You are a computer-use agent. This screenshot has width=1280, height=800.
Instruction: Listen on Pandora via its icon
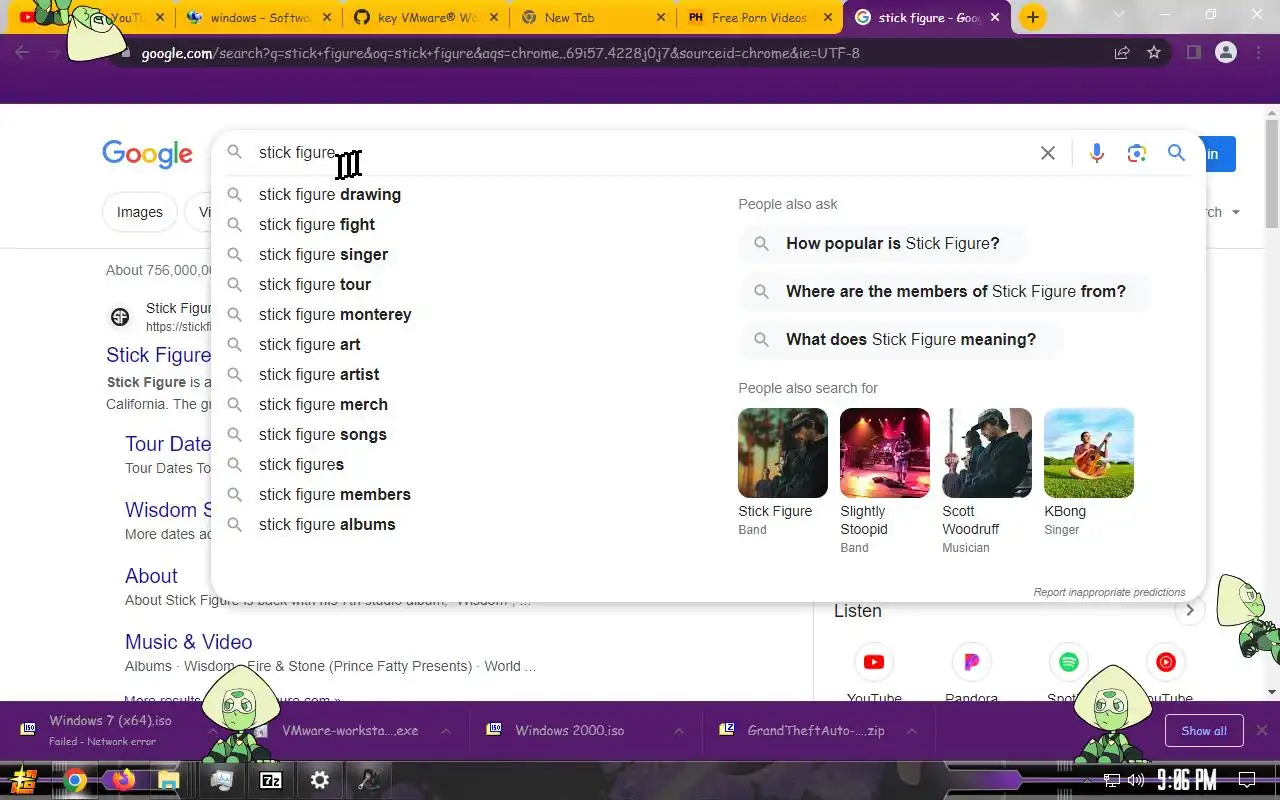point(971,662)
